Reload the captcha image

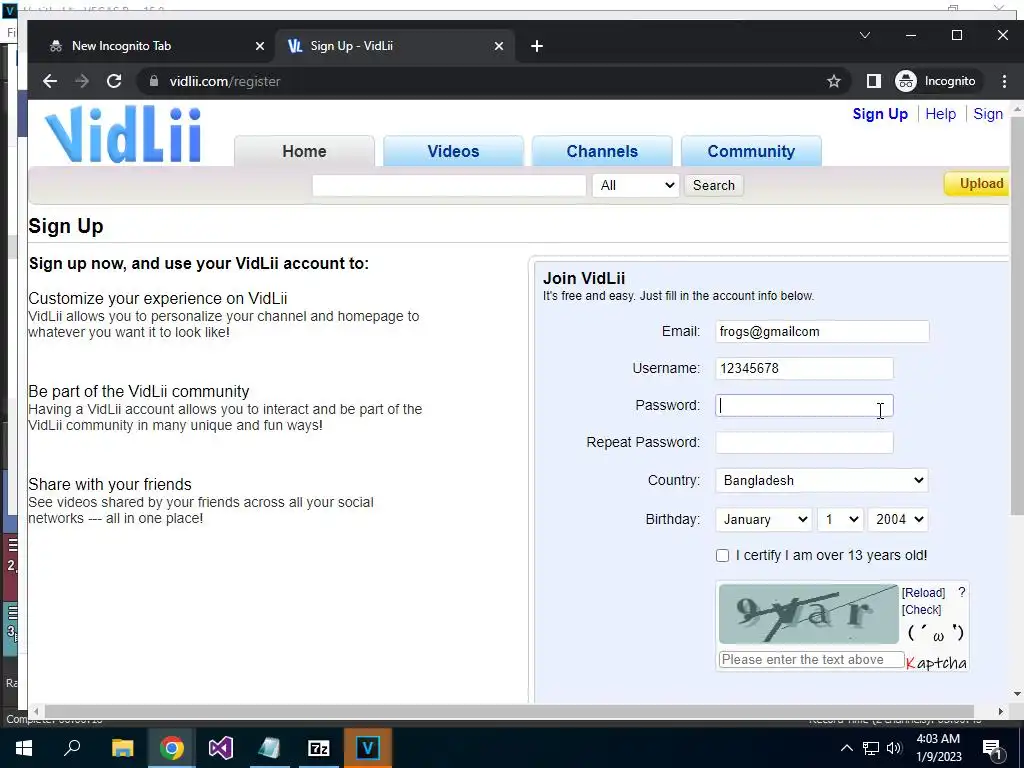coord(923,592)
